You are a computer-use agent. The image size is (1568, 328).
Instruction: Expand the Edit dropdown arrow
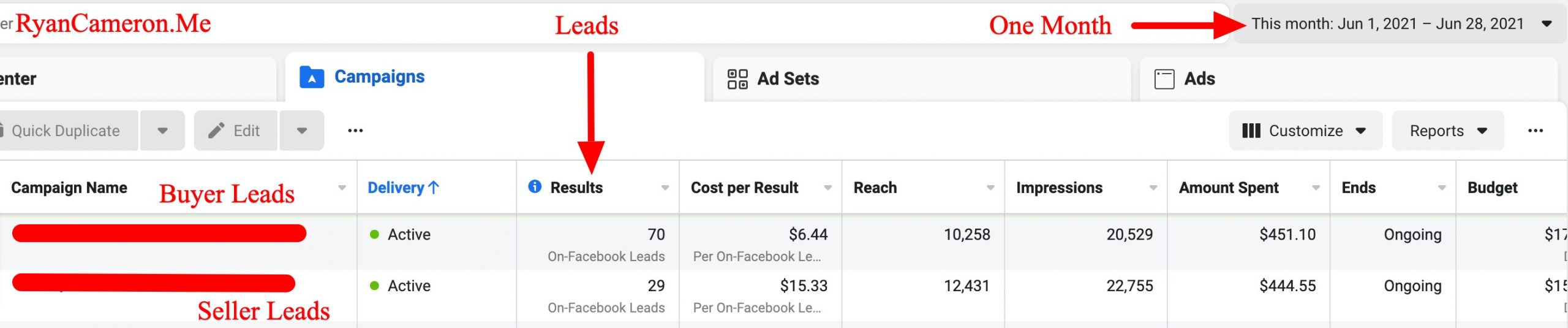pos(302,131)
